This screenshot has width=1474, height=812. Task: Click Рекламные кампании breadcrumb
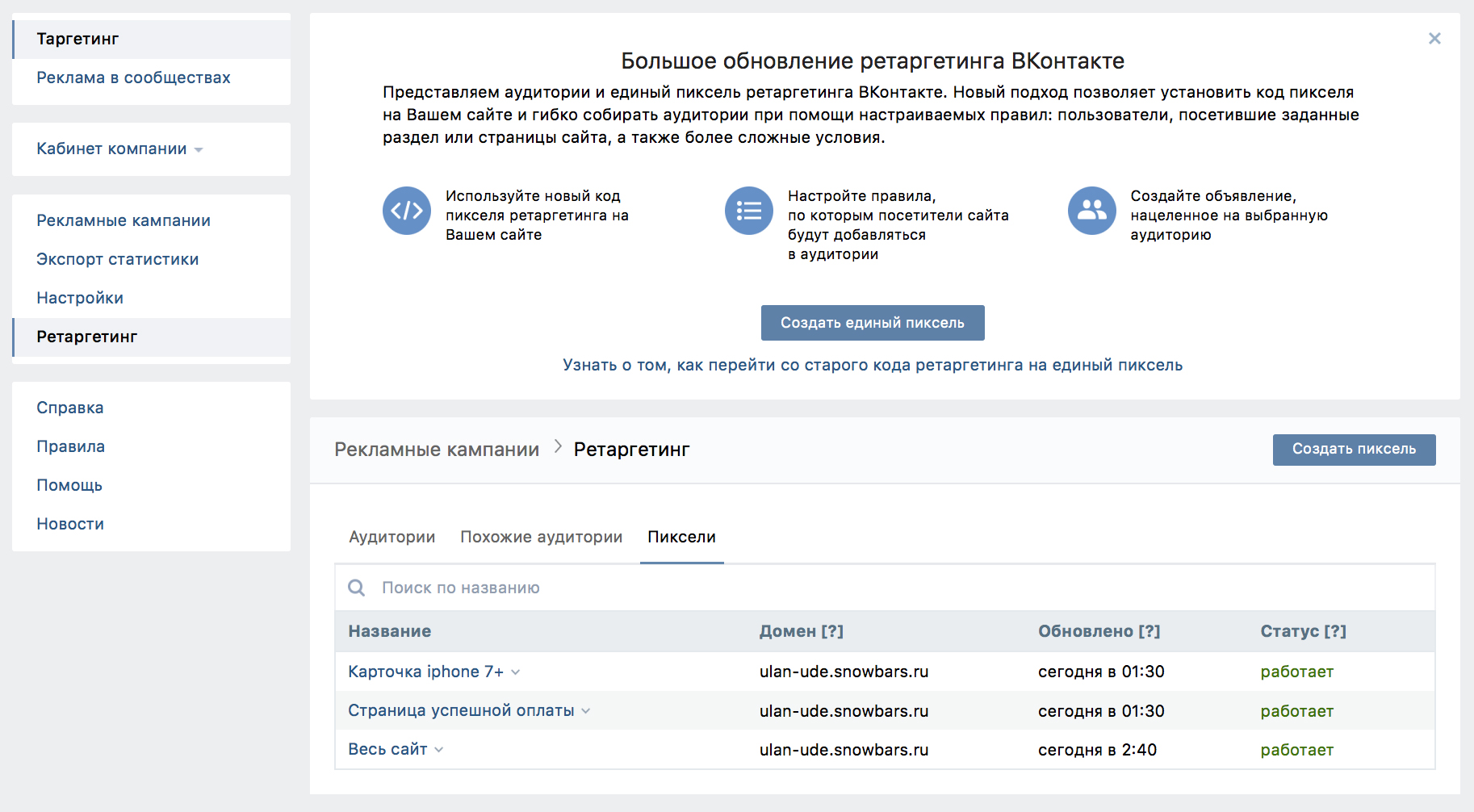click(437, 450)
